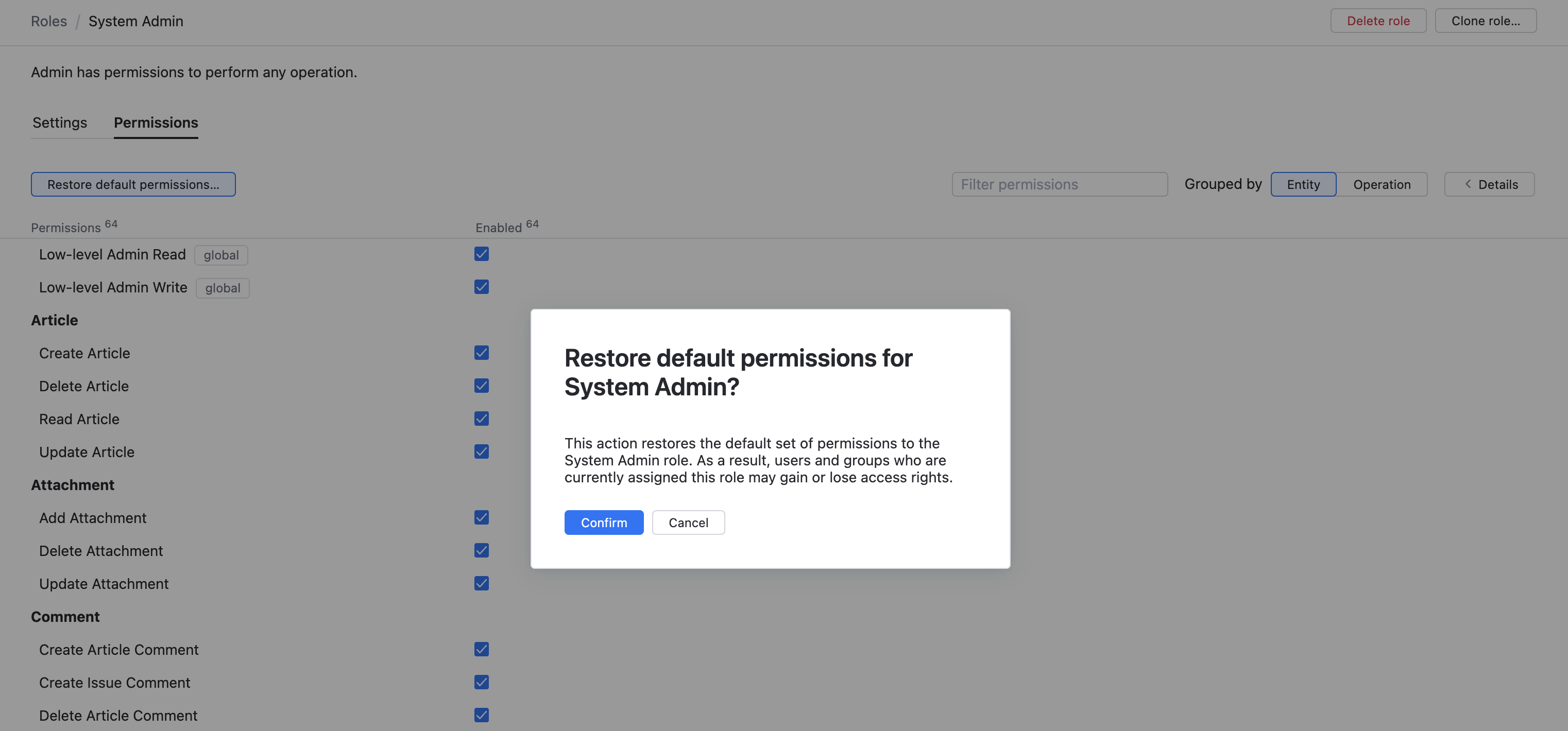Switch to the Settings tab
1568x731 pixels.
[59, 122]
